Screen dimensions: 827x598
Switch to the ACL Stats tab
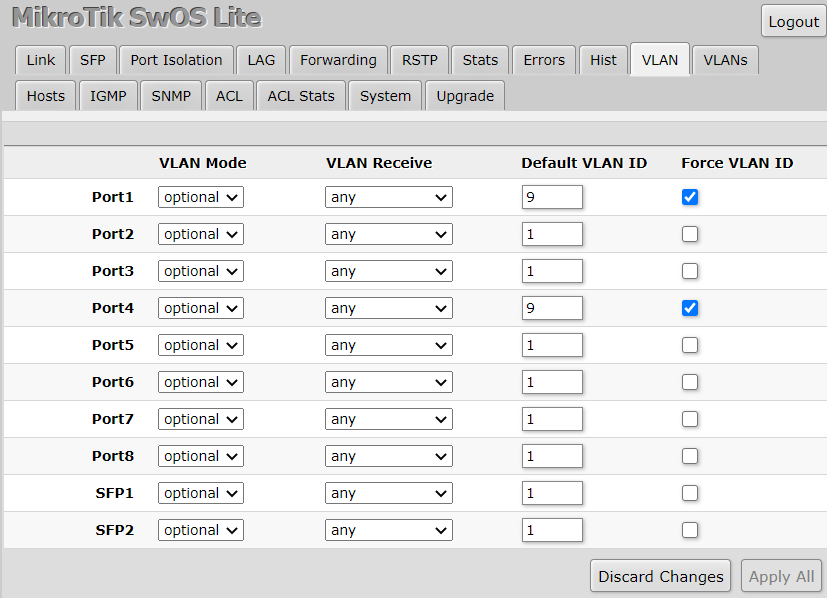click(300, 95)
